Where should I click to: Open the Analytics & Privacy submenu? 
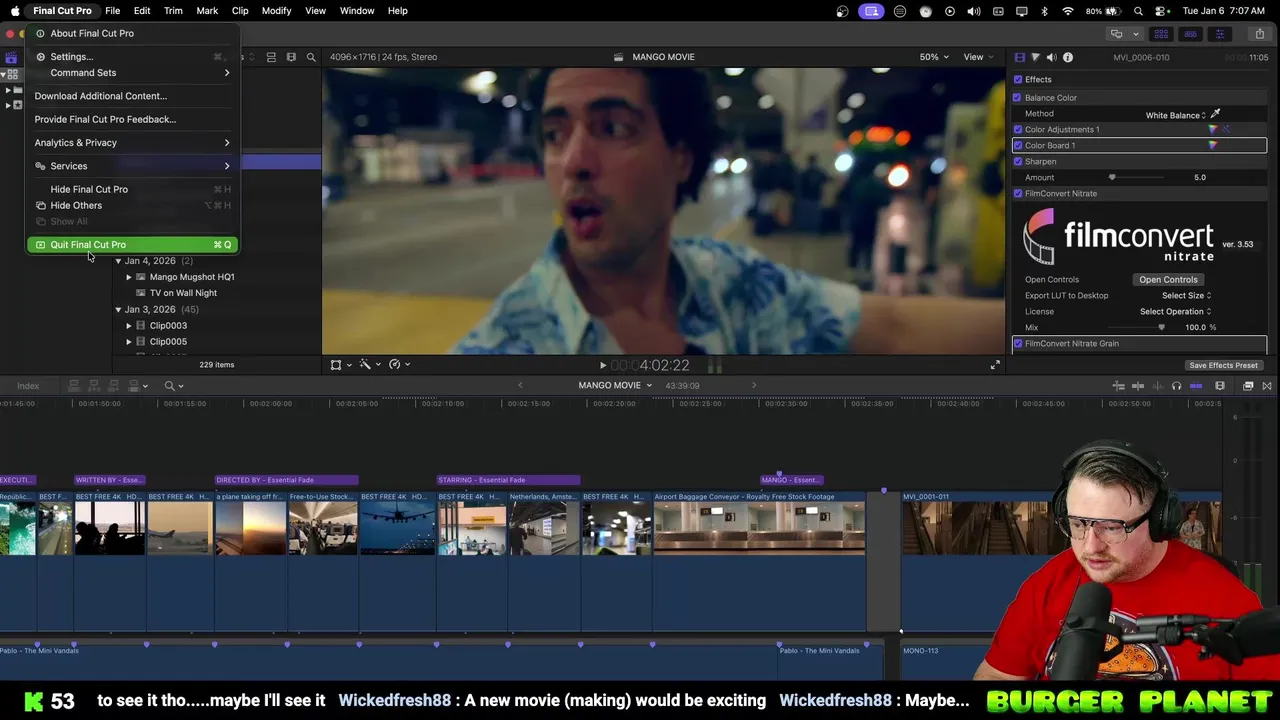click(x=132, y=143)
